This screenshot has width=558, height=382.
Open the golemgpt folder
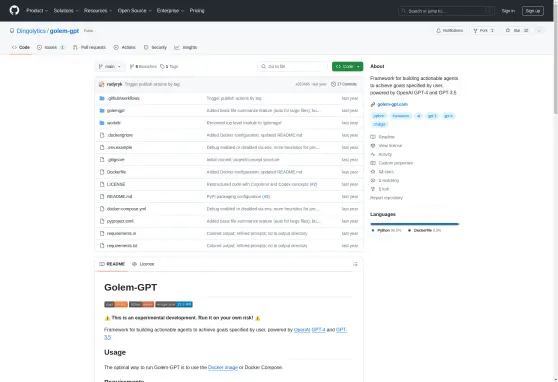click(116, 111)
